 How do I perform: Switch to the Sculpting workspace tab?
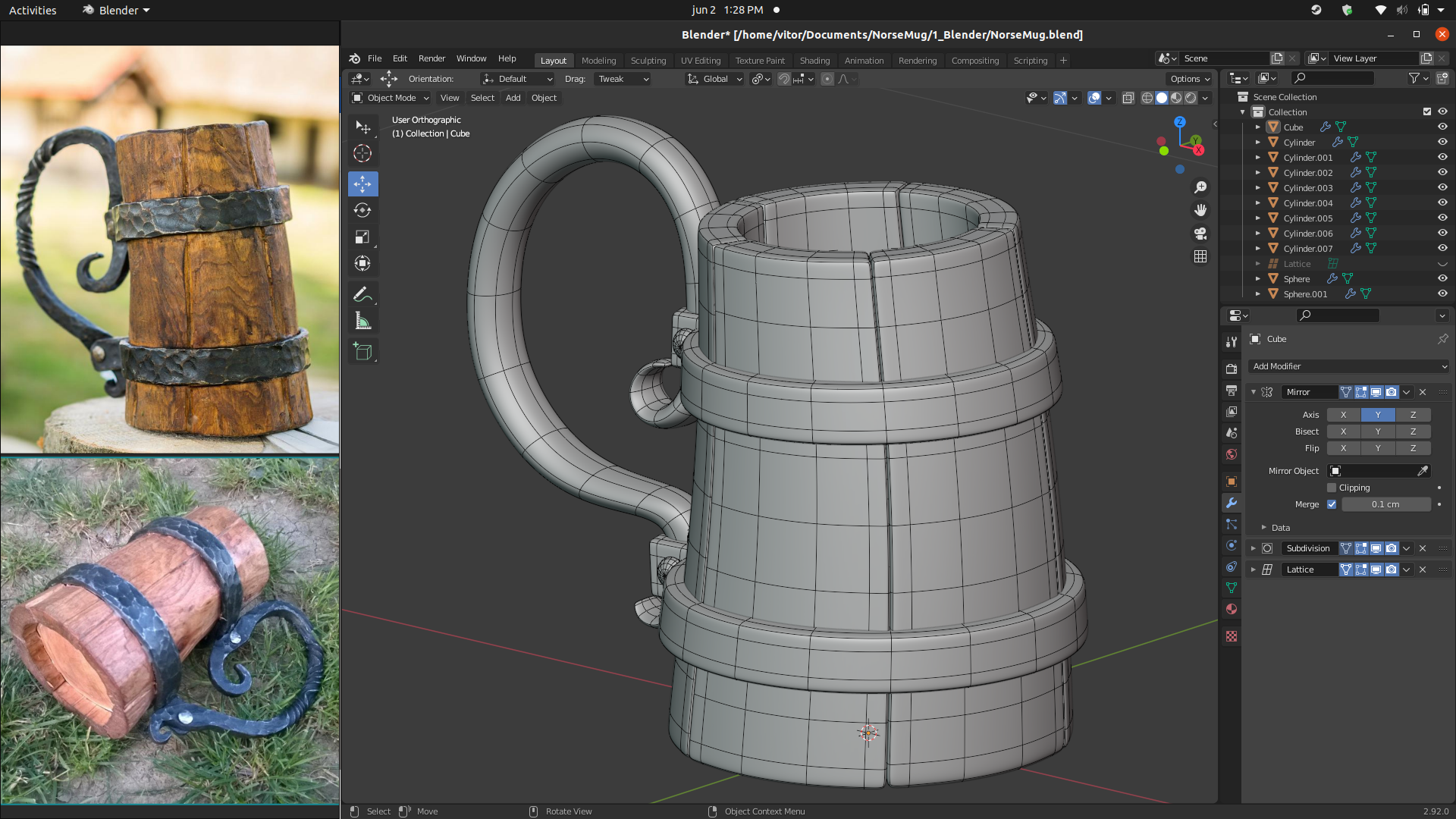(648, 60)
